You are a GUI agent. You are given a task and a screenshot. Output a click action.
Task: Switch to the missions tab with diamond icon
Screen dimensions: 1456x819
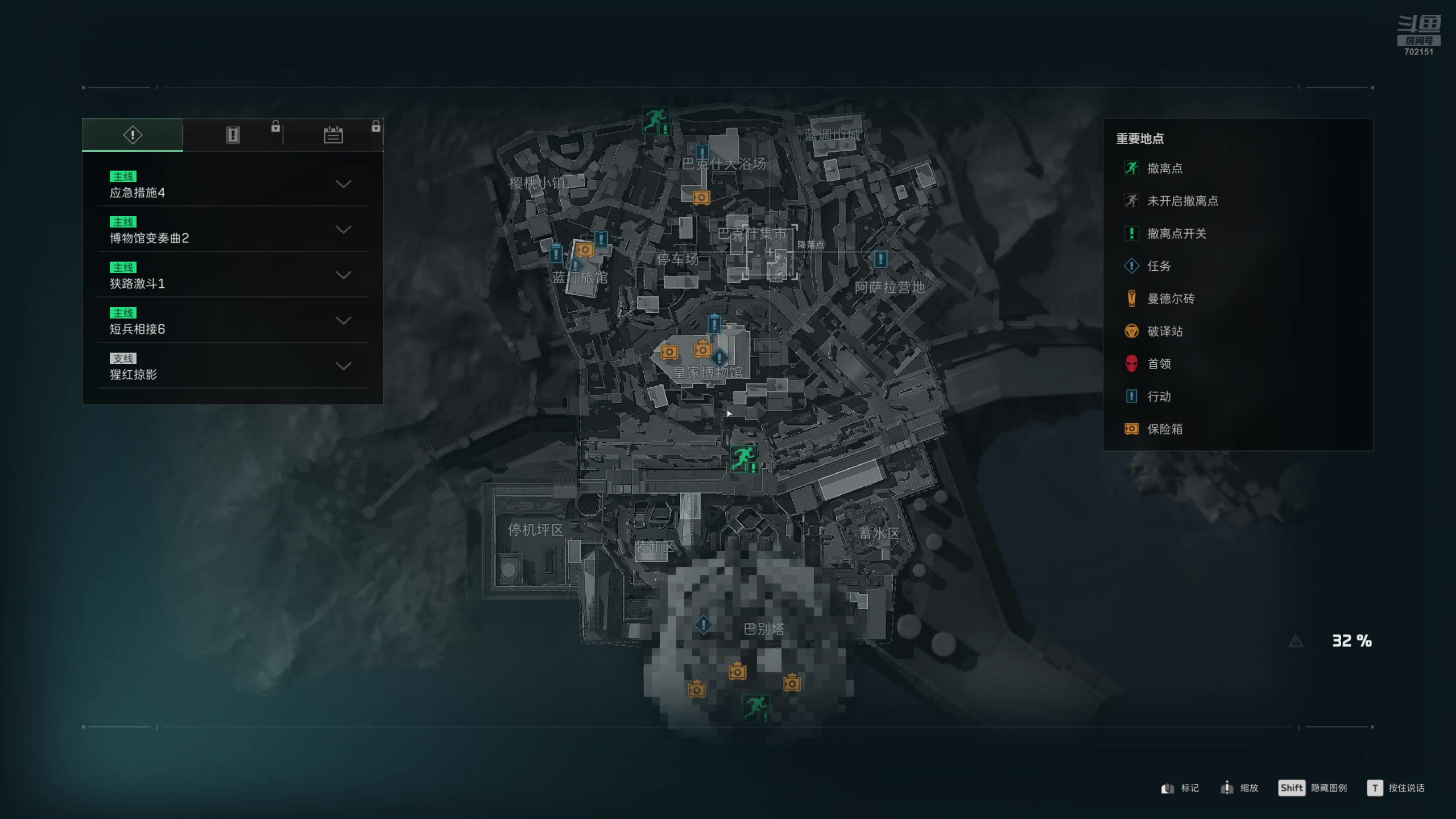[x=133, y=135]
